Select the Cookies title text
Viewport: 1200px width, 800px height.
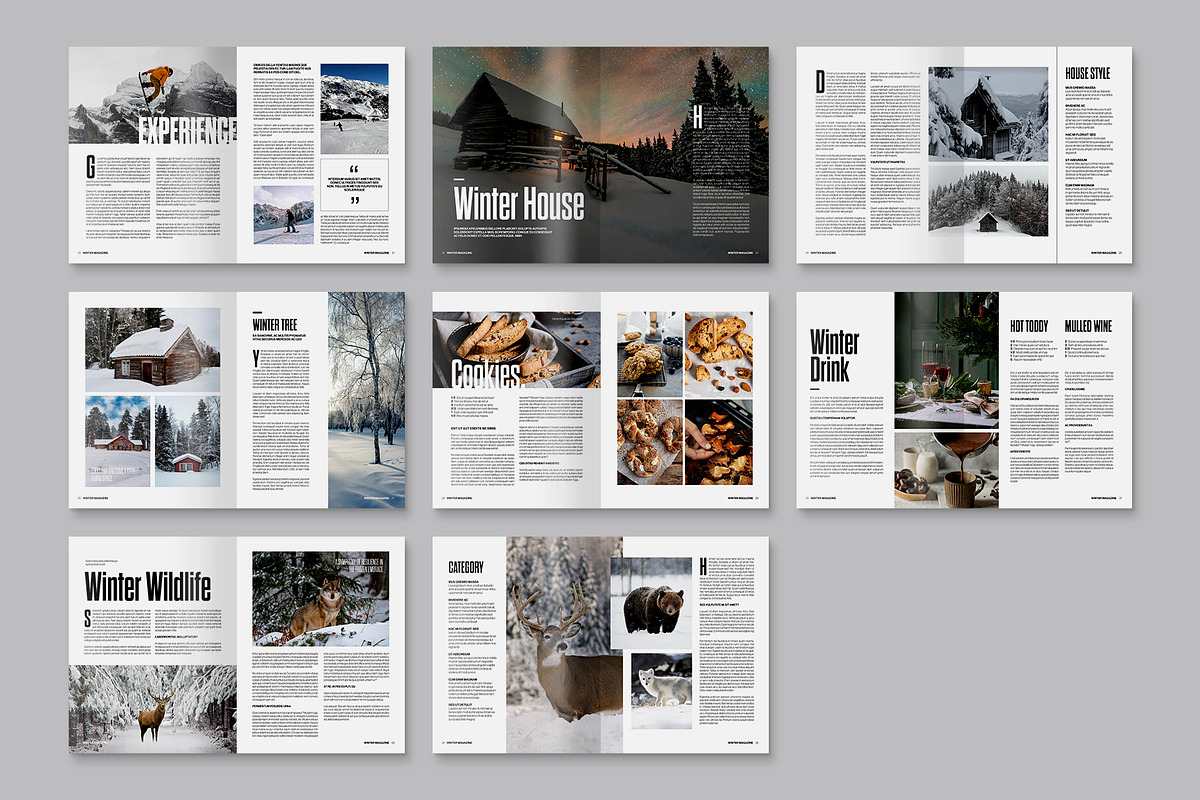coord(486,373)
